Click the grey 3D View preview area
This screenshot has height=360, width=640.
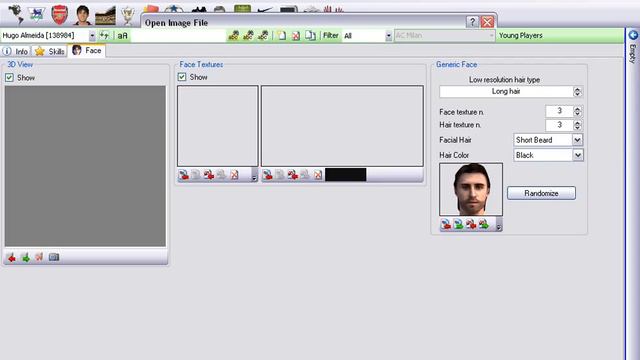[85, 166]
